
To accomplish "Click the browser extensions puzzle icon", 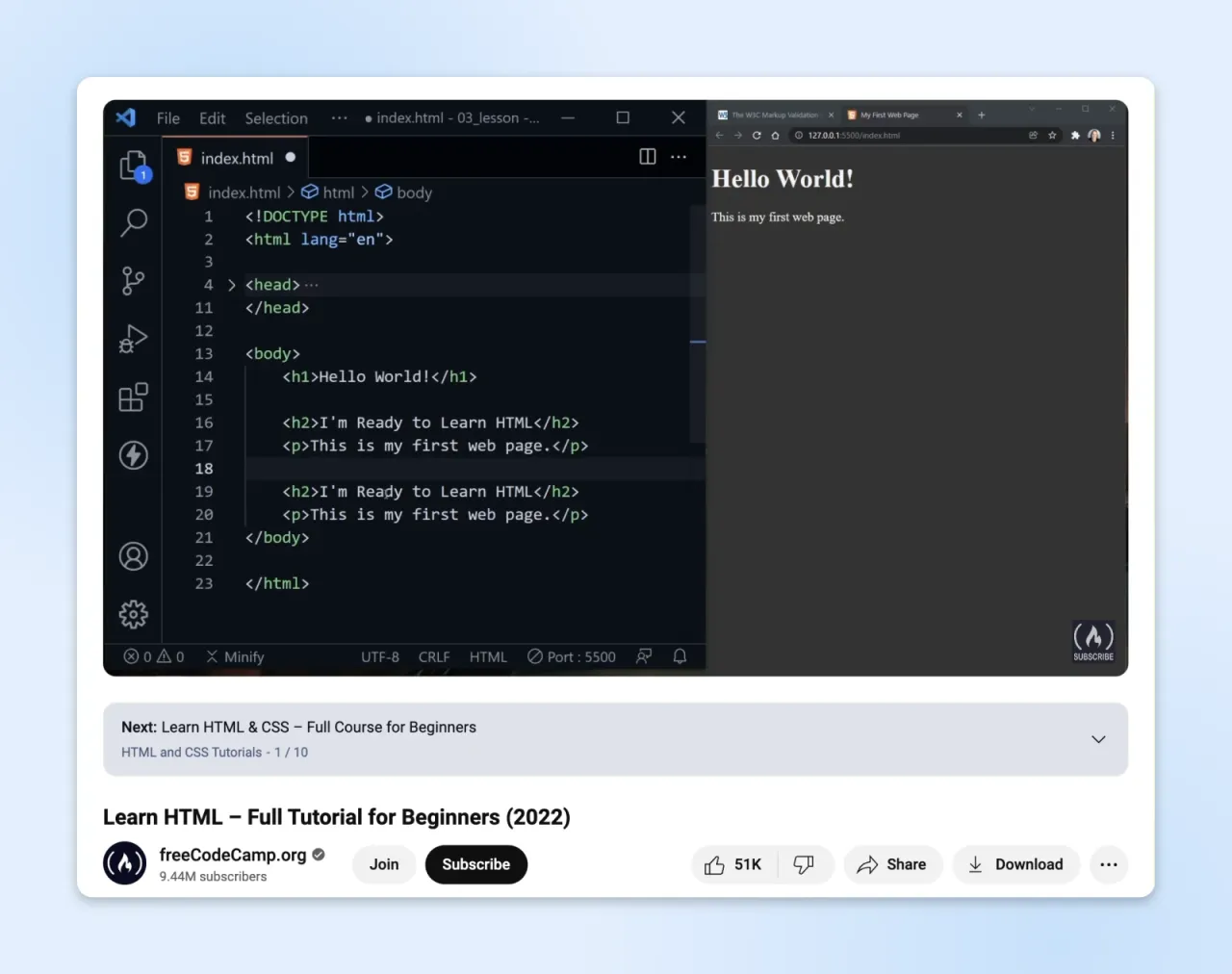I will click(x=1075, y=136).
